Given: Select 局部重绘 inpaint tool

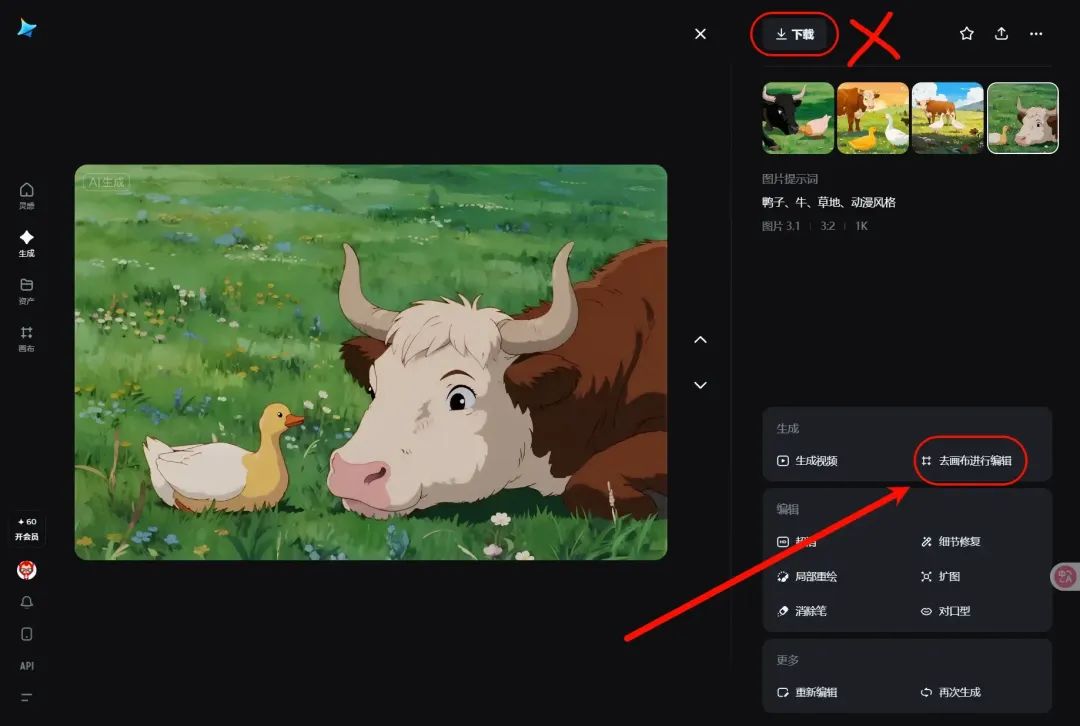Looking at the screenshot, I should coord(807,577).
